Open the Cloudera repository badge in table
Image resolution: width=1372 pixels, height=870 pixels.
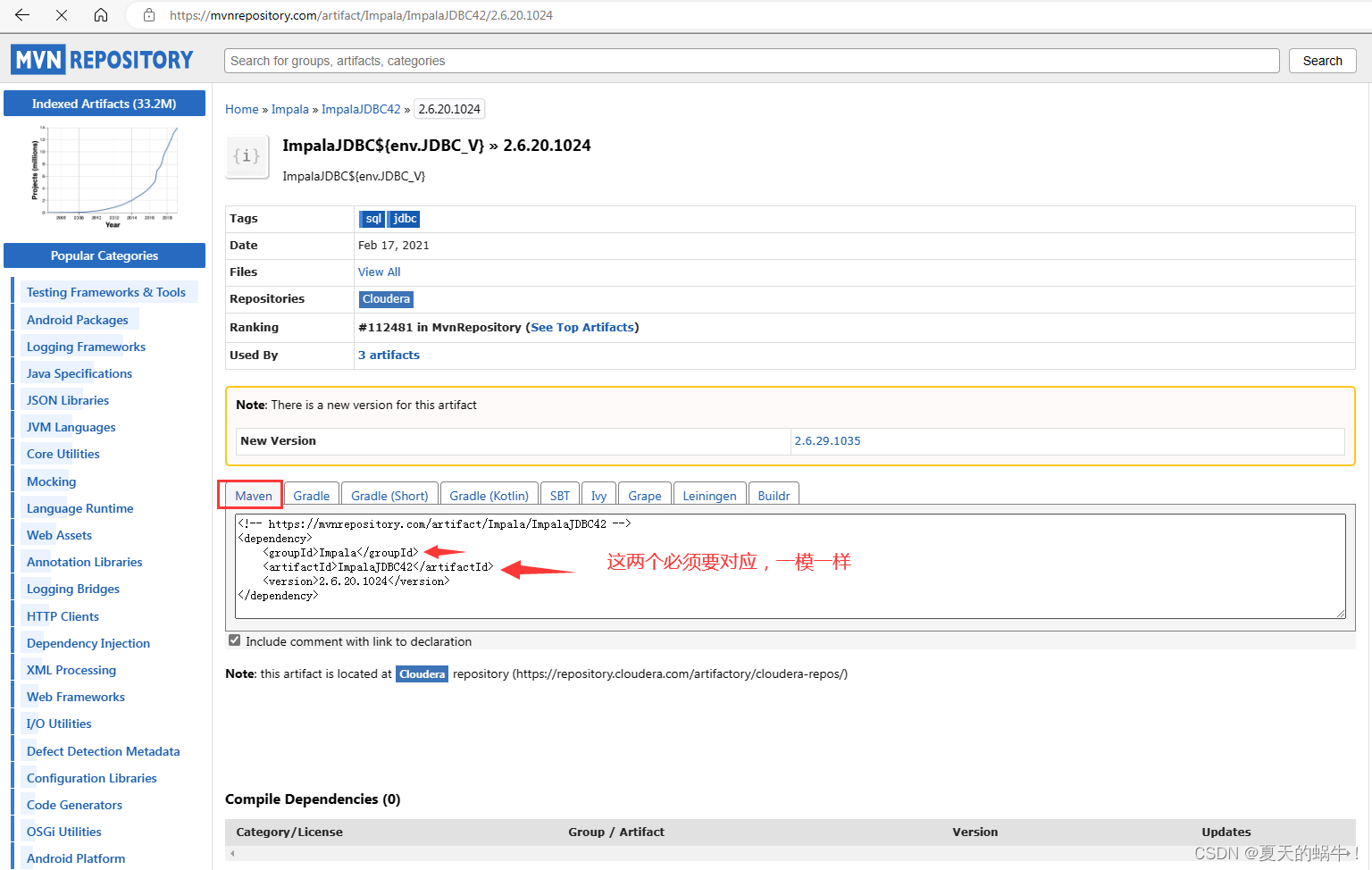(386, 299)
